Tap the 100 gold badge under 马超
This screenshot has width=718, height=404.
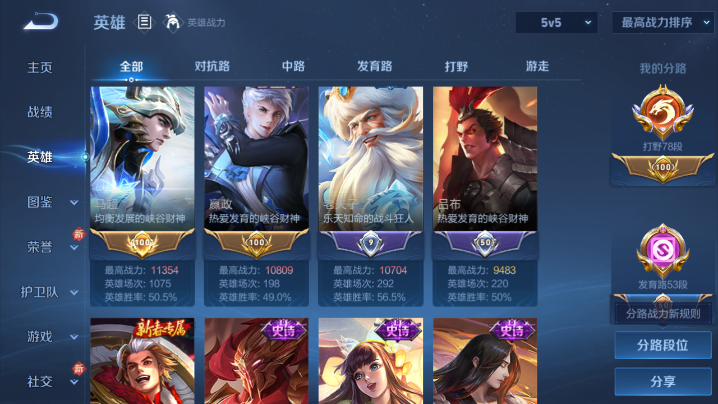click(x=142, y=243)
